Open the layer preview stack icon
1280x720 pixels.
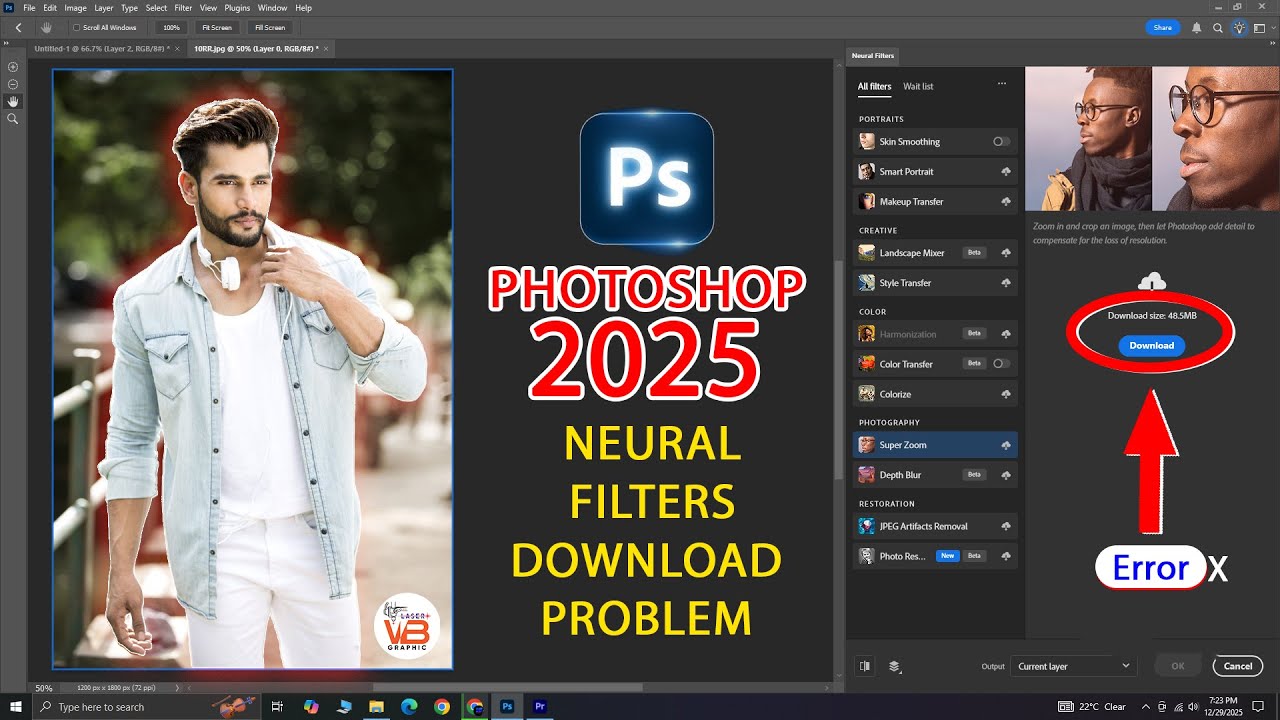click(895, 666)
